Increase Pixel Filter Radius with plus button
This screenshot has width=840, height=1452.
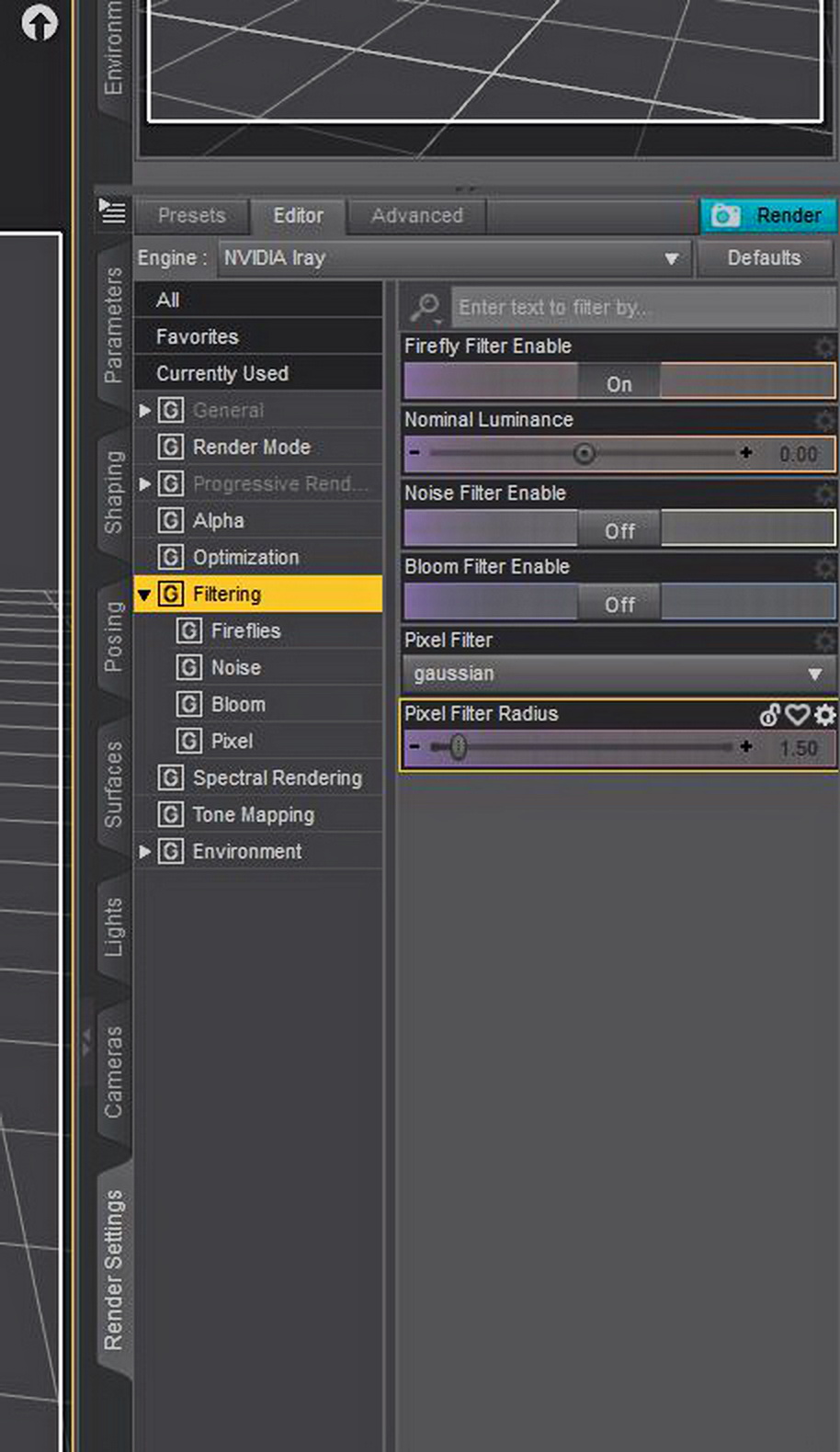[x=745, y=747]
